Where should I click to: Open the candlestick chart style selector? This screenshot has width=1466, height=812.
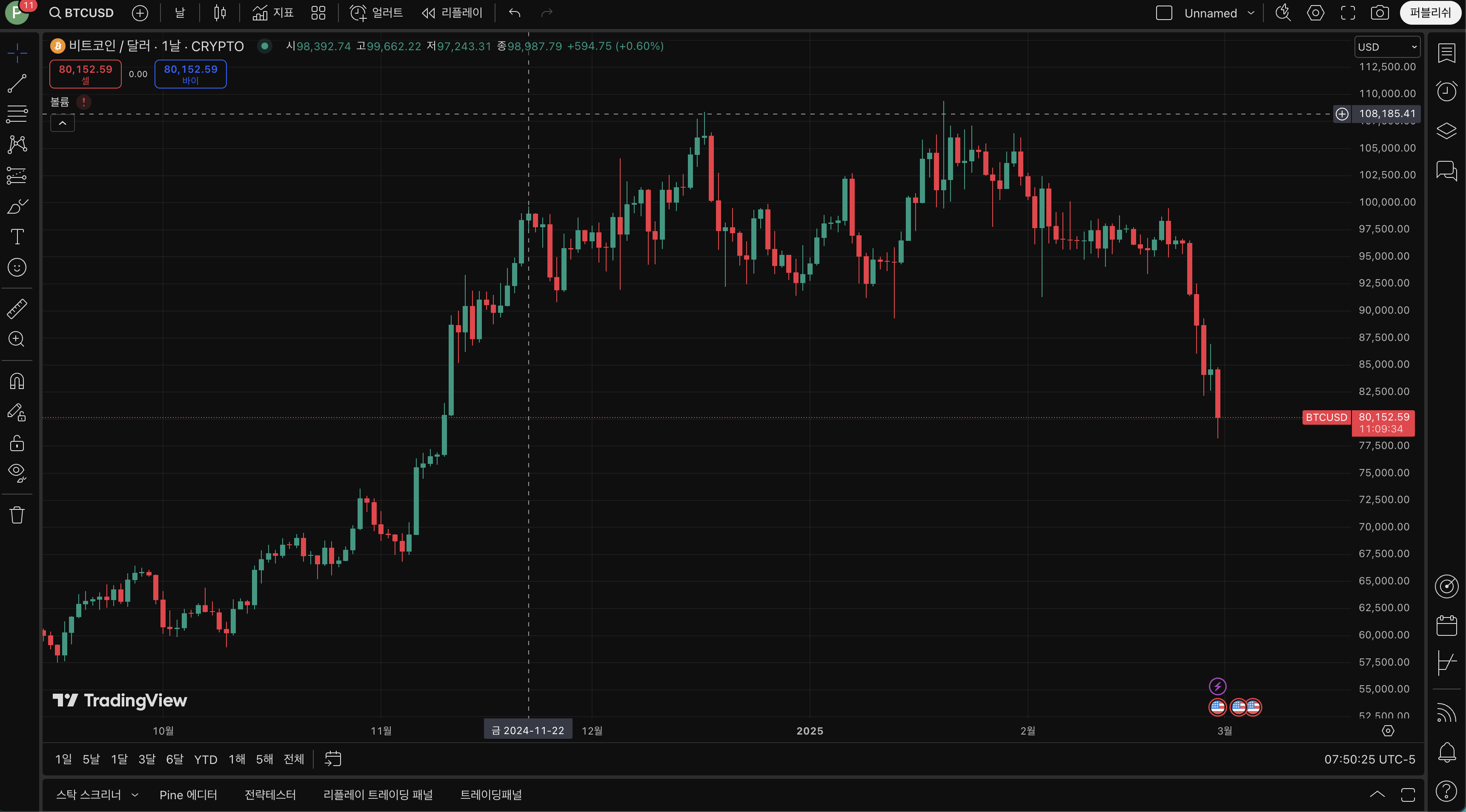tap(220, 12)
